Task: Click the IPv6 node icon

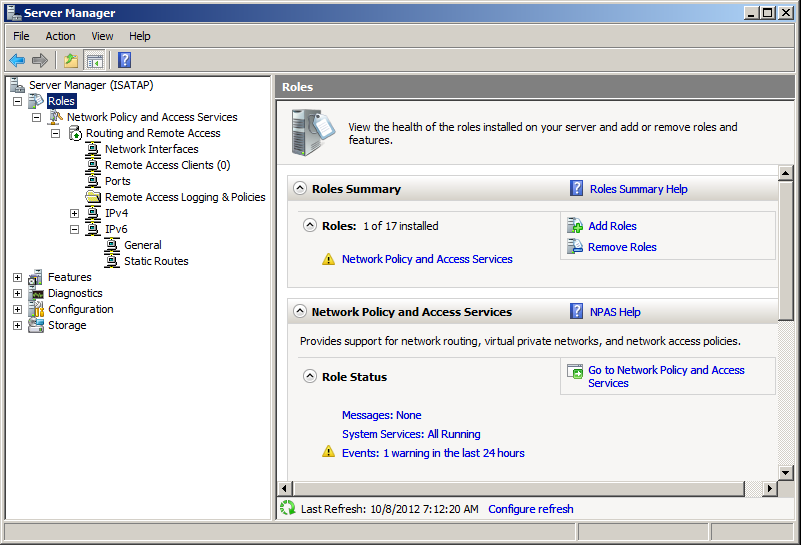Action: point(92,229)
